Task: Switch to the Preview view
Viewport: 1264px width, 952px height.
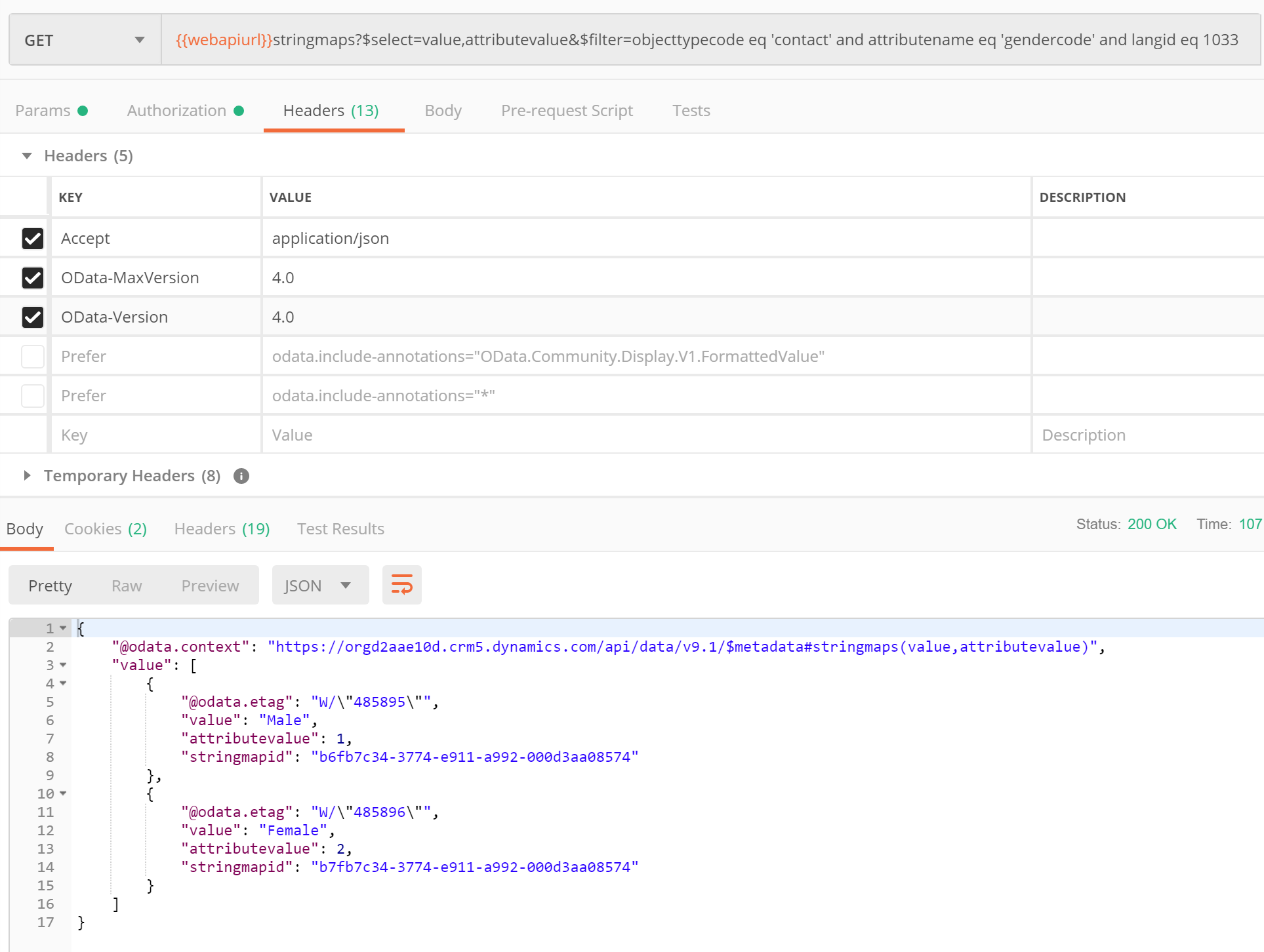Action: [x=210, y=585]
